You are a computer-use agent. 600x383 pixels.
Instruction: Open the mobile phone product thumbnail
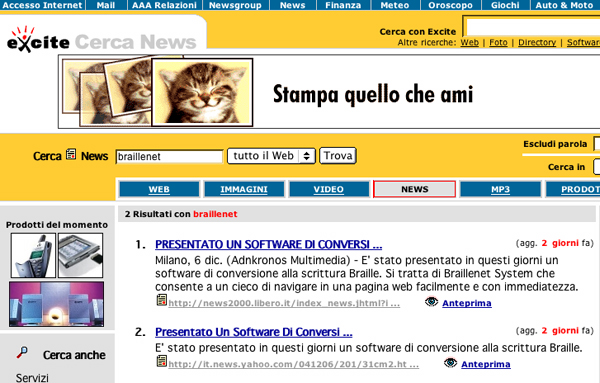33,255
